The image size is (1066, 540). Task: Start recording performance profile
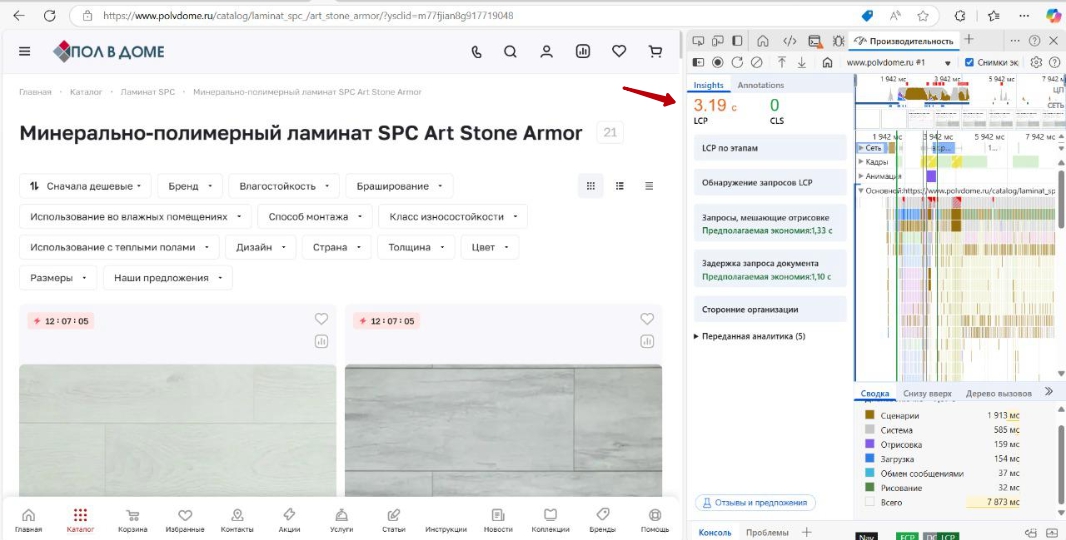[x=717, y=63]
